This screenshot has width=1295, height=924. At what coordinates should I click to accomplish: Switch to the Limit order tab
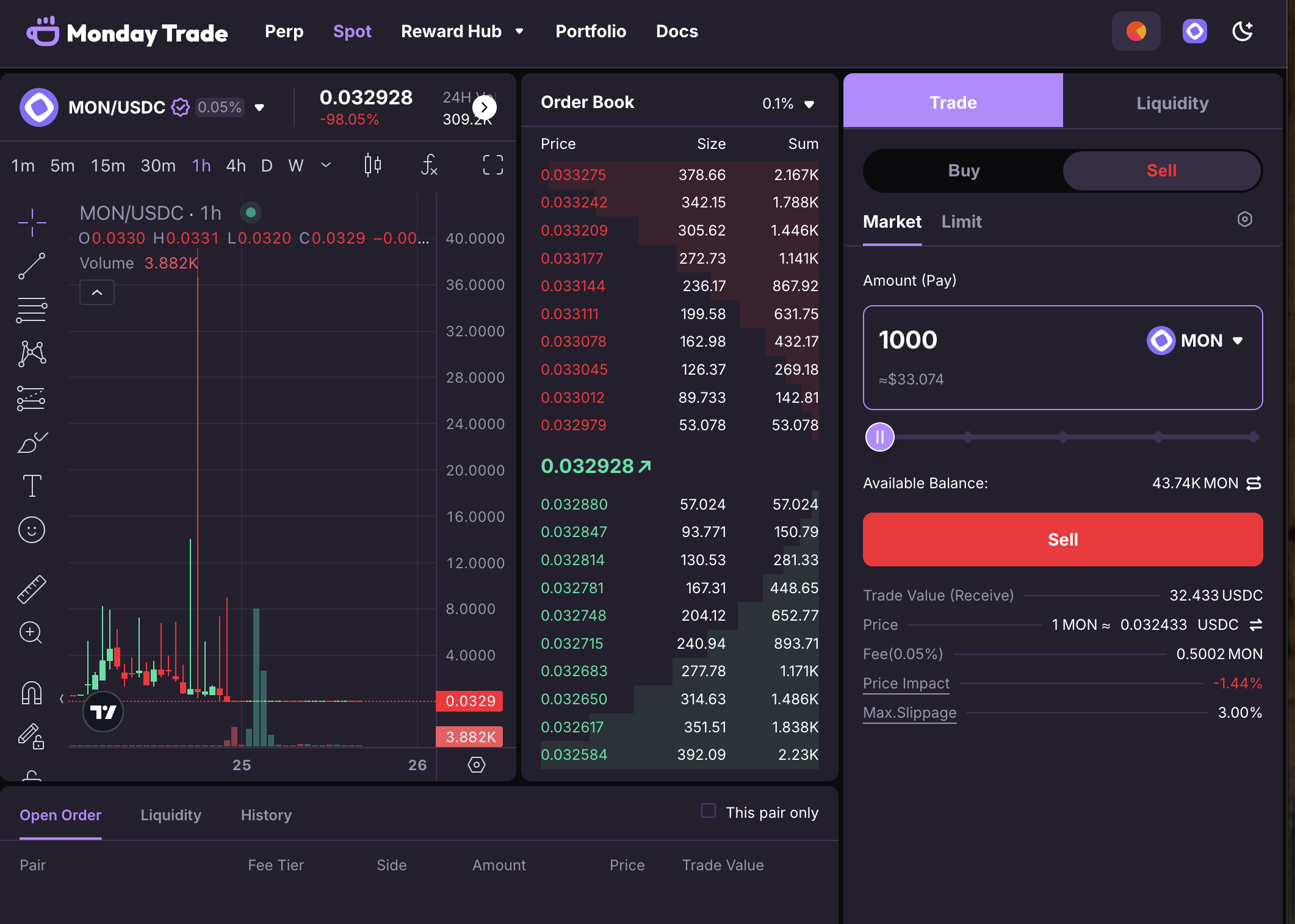pos(961,222)
